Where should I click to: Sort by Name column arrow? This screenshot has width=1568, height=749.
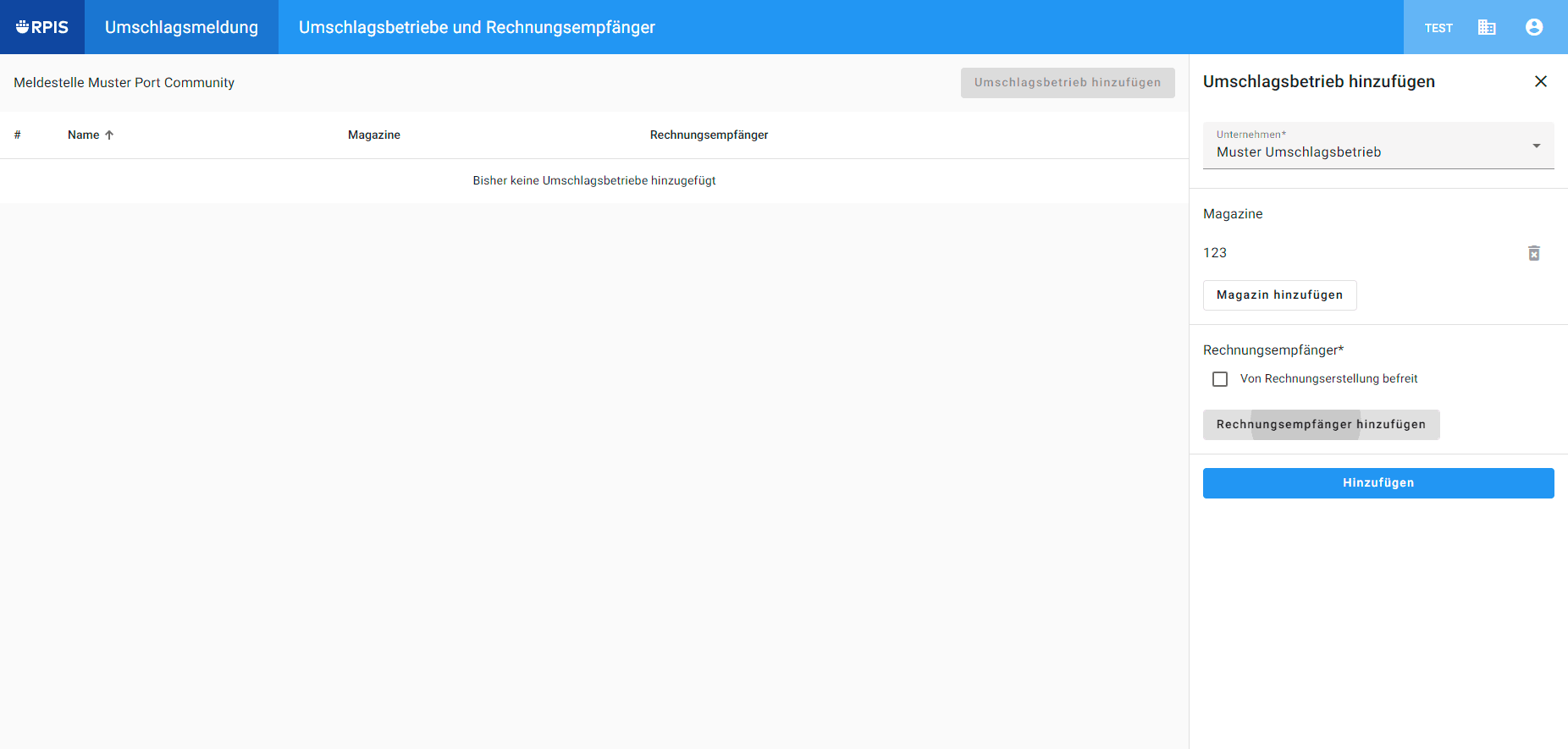coord(109,135)
